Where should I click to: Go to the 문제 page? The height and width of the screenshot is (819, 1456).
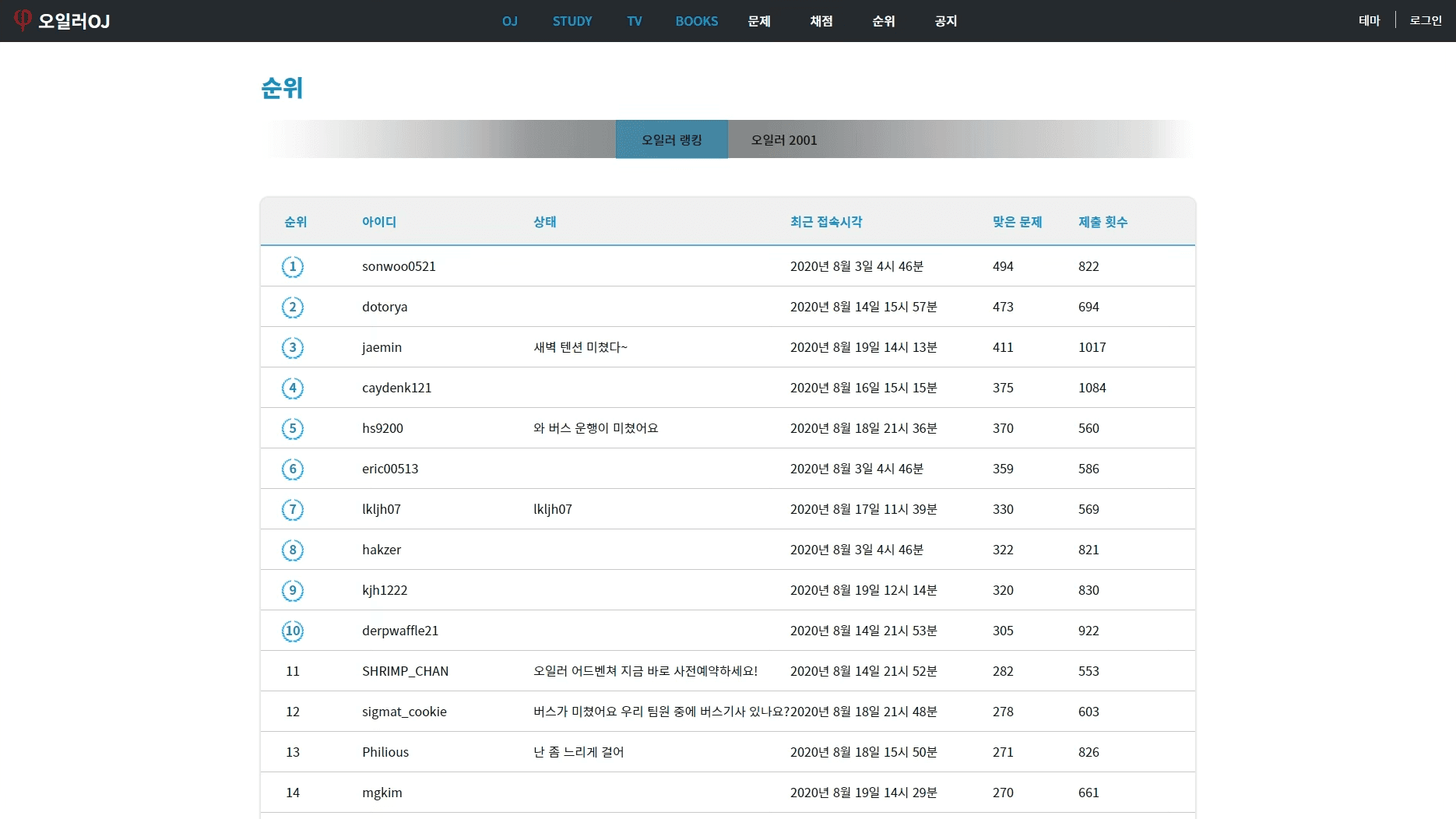759,21
